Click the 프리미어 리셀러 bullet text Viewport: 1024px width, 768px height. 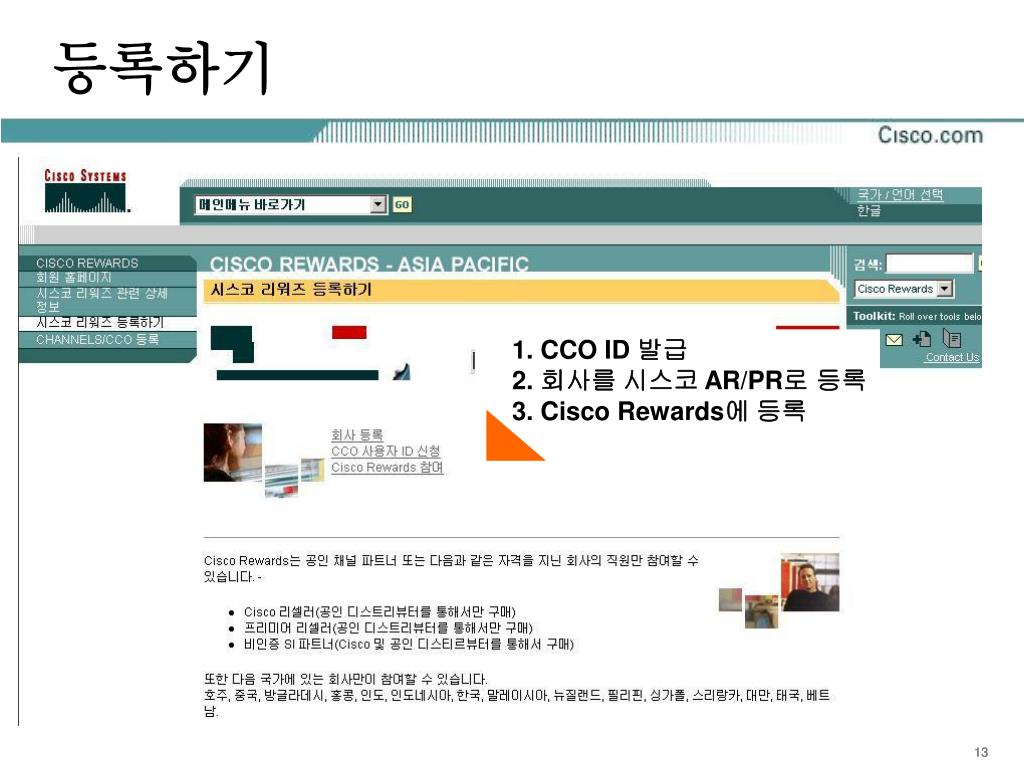click(x=388, y=628)
